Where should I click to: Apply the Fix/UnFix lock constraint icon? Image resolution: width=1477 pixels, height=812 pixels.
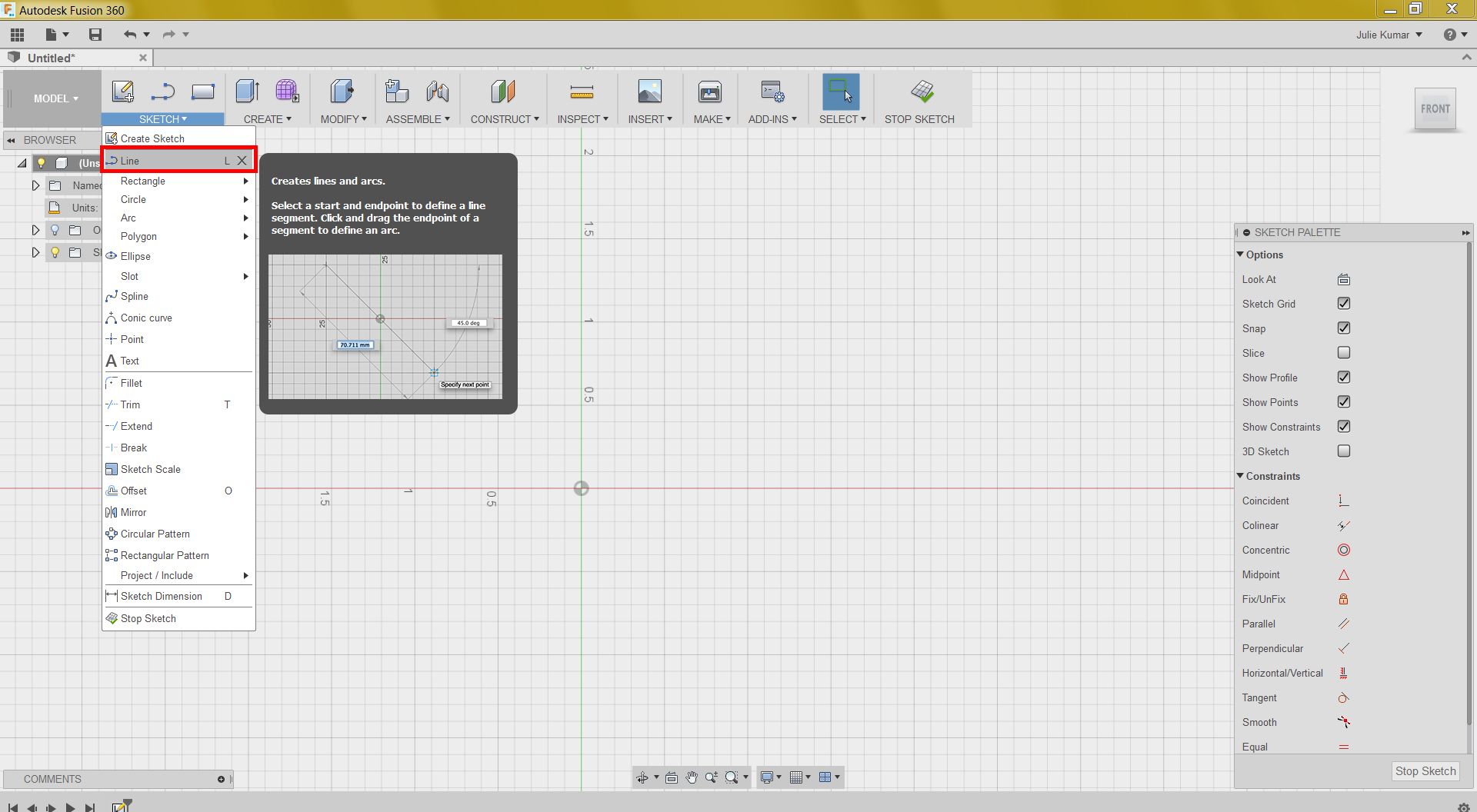click(1343, 599)
